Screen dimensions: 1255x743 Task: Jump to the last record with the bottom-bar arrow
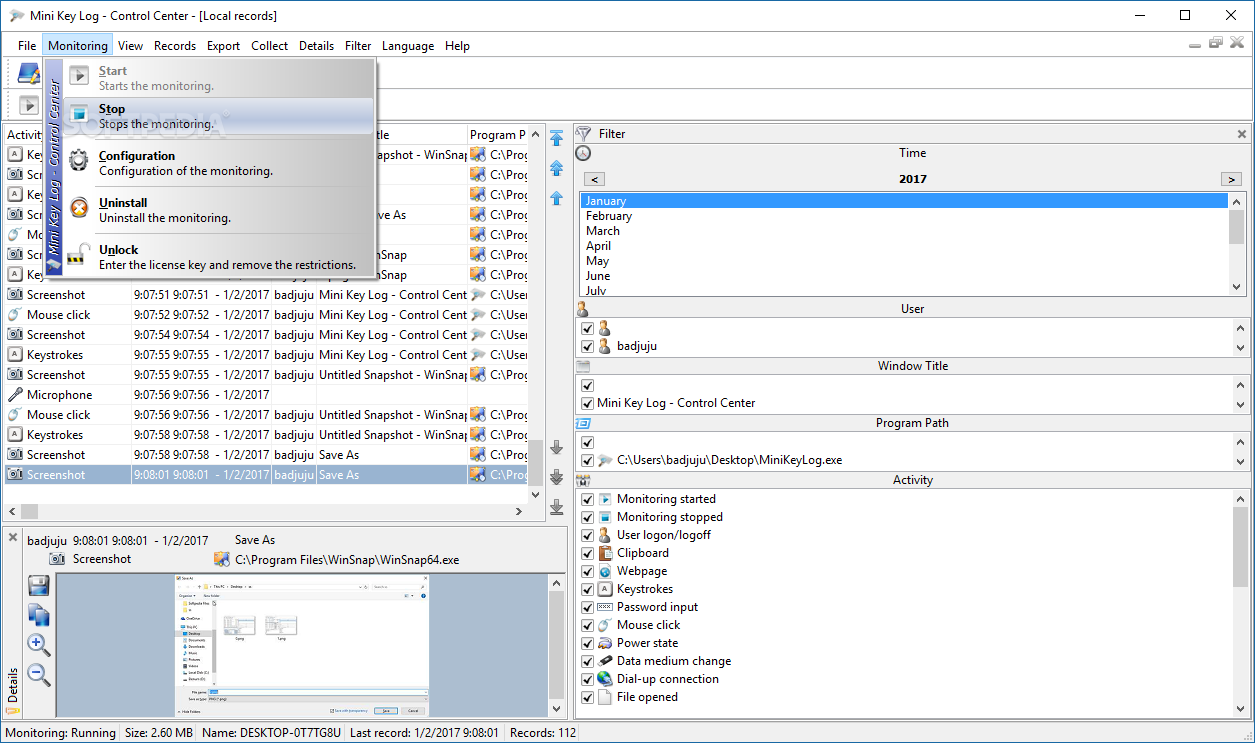coord(557,508)
